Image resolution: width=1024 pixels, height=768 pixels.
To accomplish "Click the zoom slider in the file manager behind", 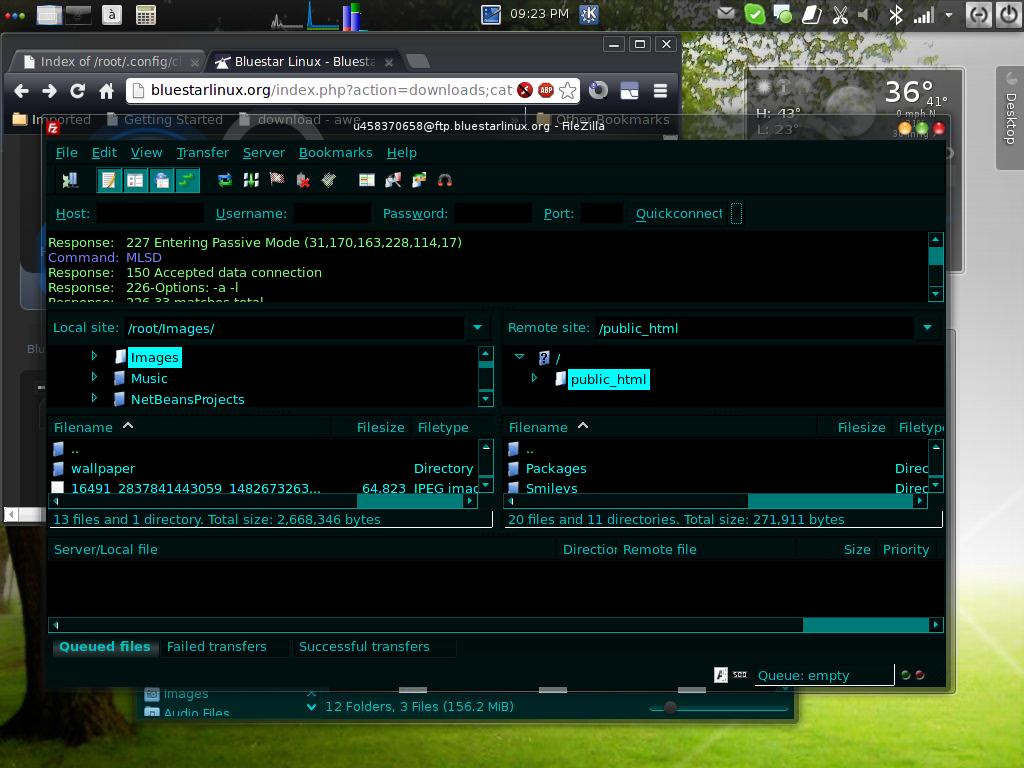I will (670, 707).
